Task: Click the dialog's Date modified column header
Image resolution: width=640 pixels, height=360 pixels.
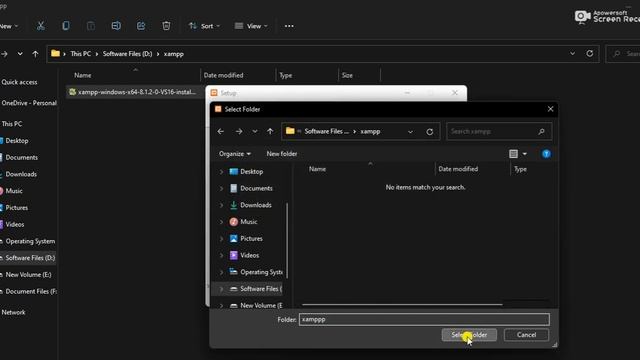Action: click(x=458, y=169)
